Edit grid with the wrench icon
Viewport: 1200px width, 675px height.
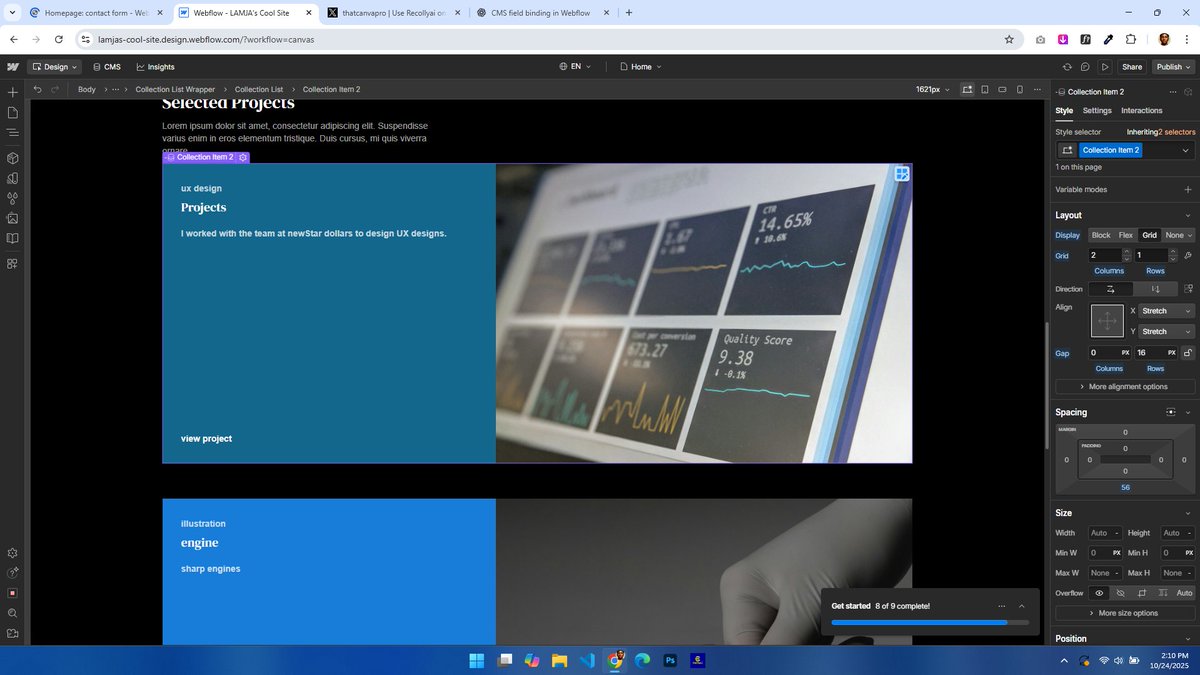(1187, 256)
